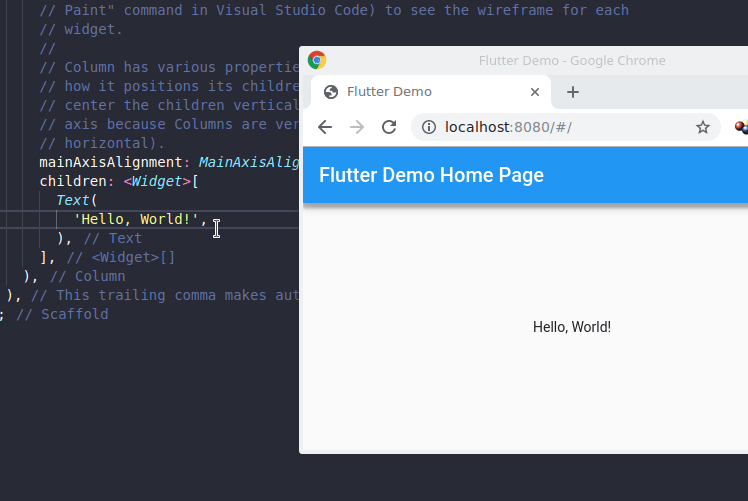Reload the localhost page
Screen dimensions: 748x501
[390, 127]
